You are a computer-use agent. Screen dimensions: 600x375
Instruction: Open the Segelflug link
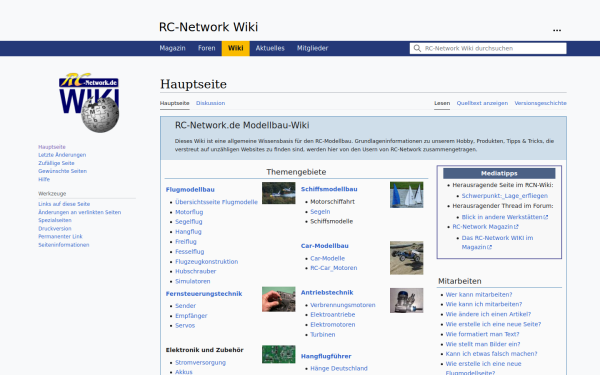189,222
